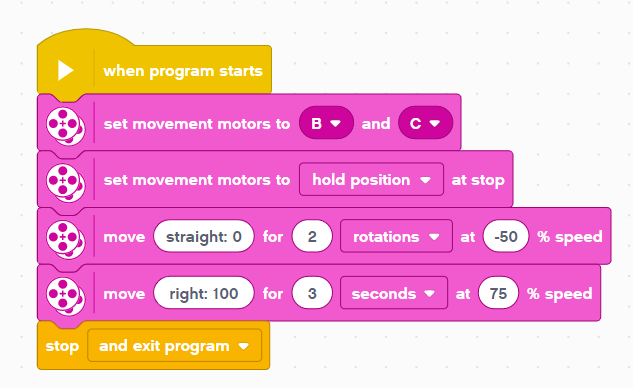Click the 'set movement motors to' B and C block label

click(197, 124)
